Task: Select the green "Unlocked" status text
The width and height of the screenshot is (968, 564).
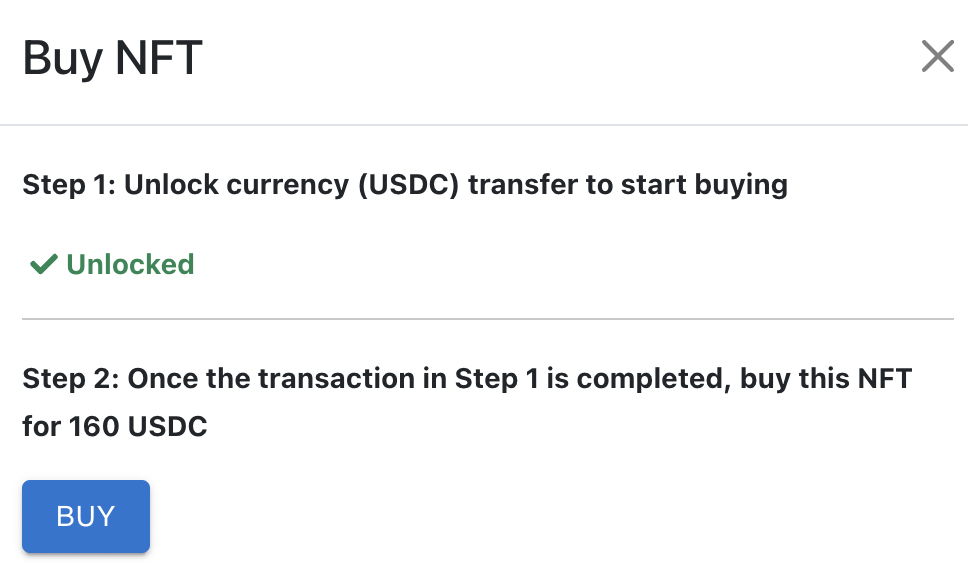Action: [x=130, y=265]
